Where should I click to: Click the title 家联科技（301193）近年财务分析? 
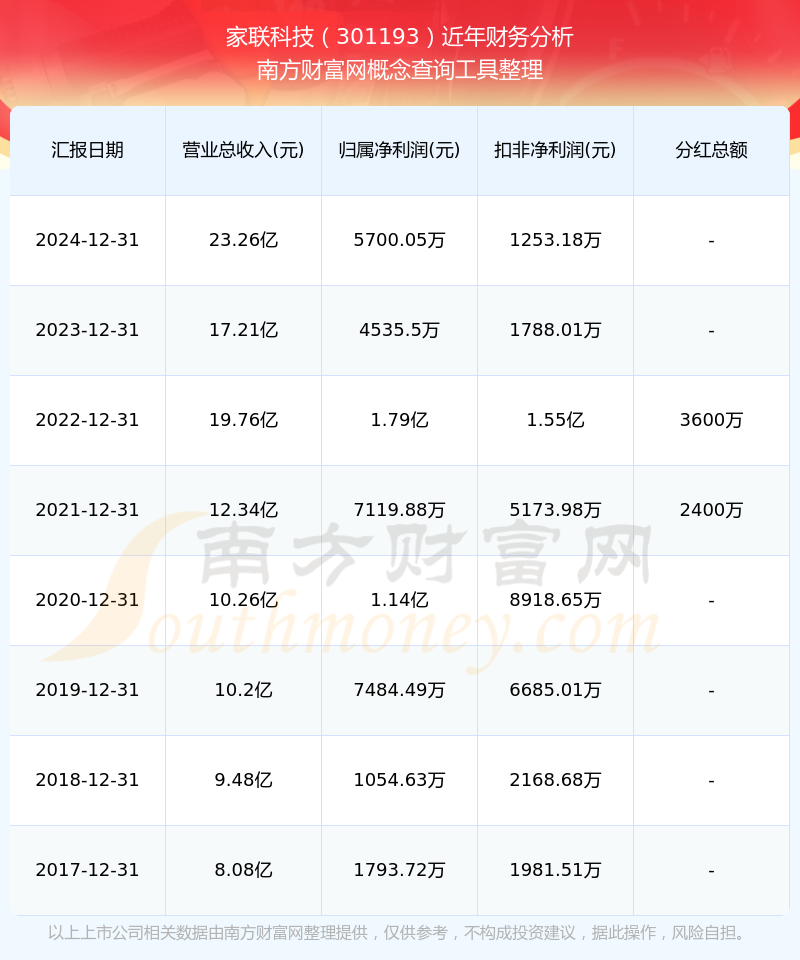click(400, 37)
